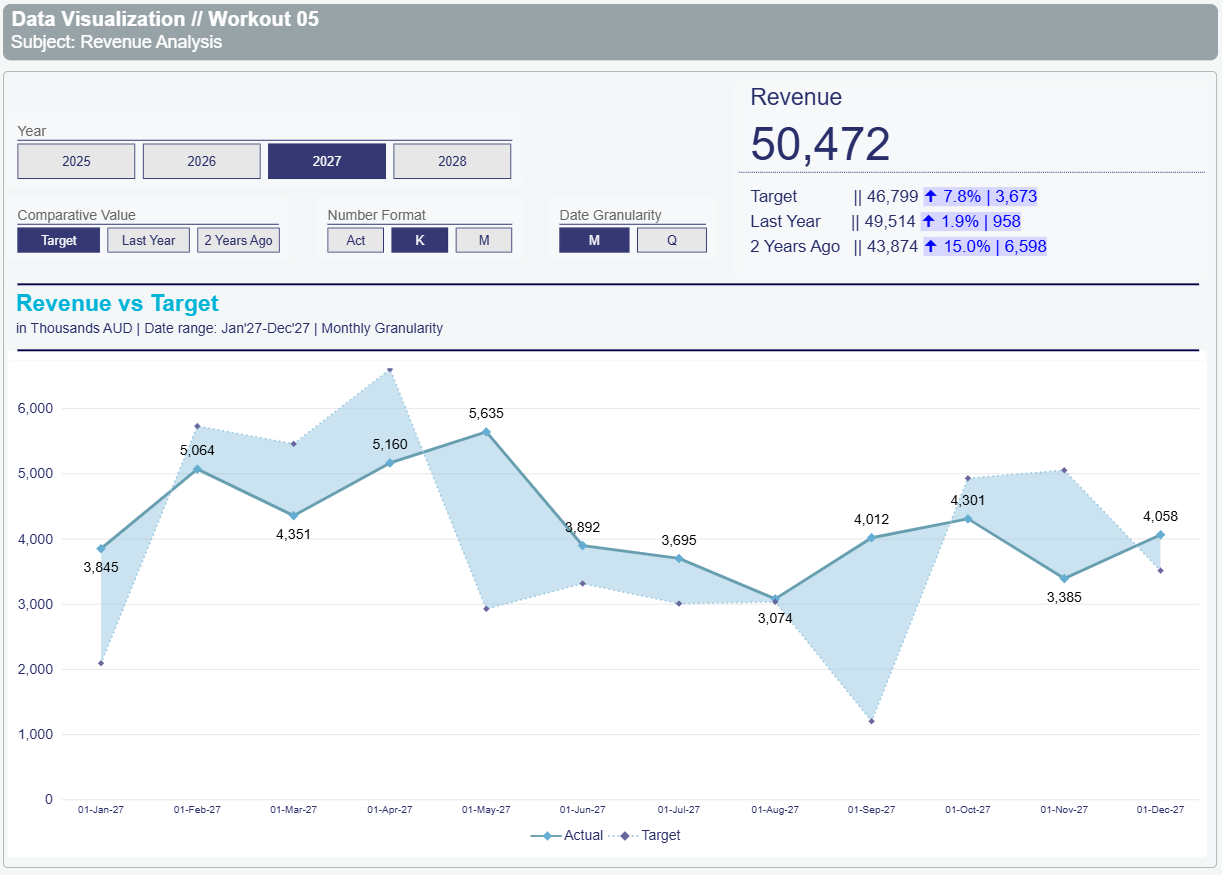Click the Target legend entry
The height and width of the screenshot is (875, 1222).
point(644,835)
